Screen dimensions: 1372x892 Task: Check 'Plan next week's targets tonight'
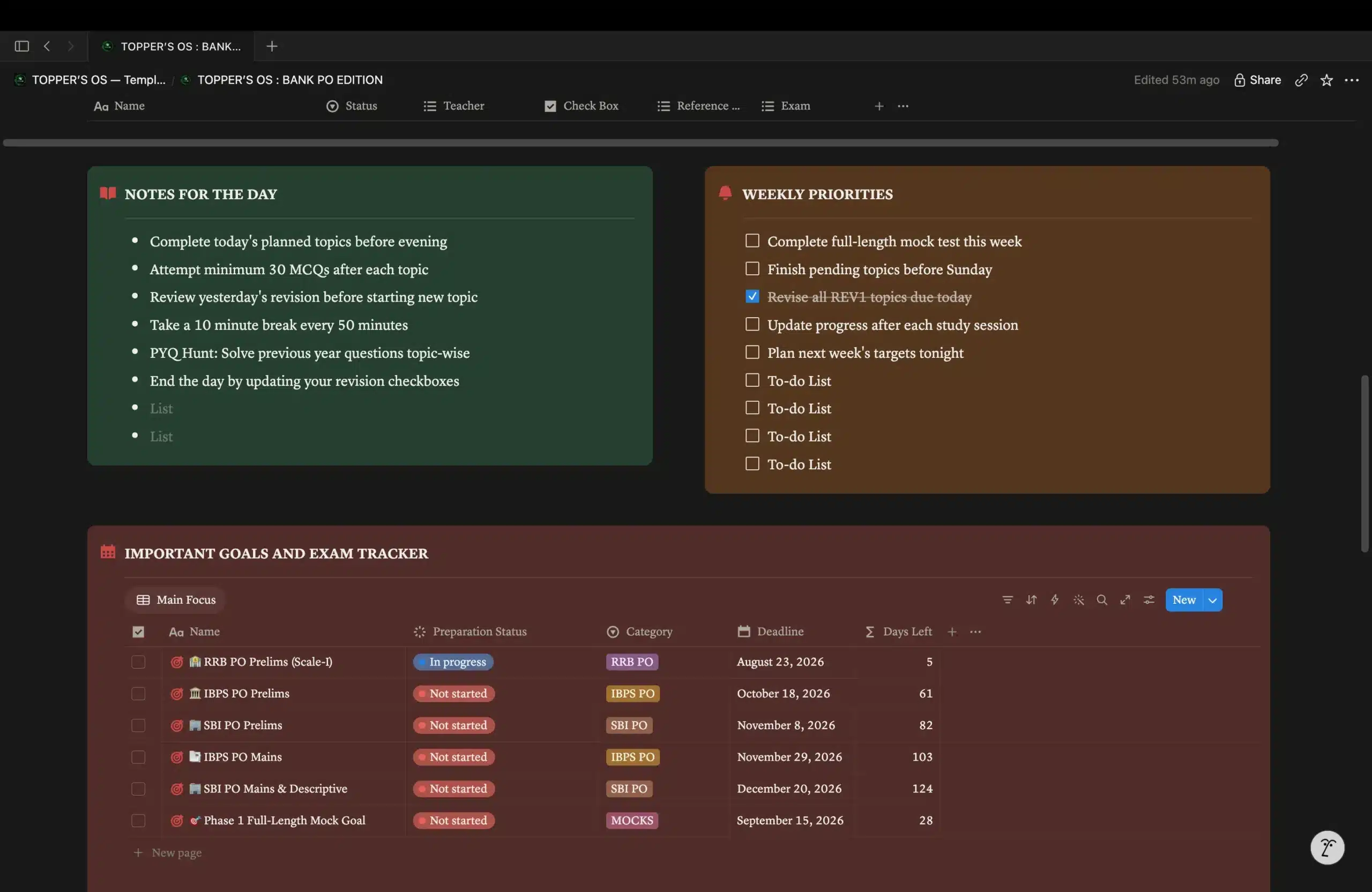(x=752, y=353)
